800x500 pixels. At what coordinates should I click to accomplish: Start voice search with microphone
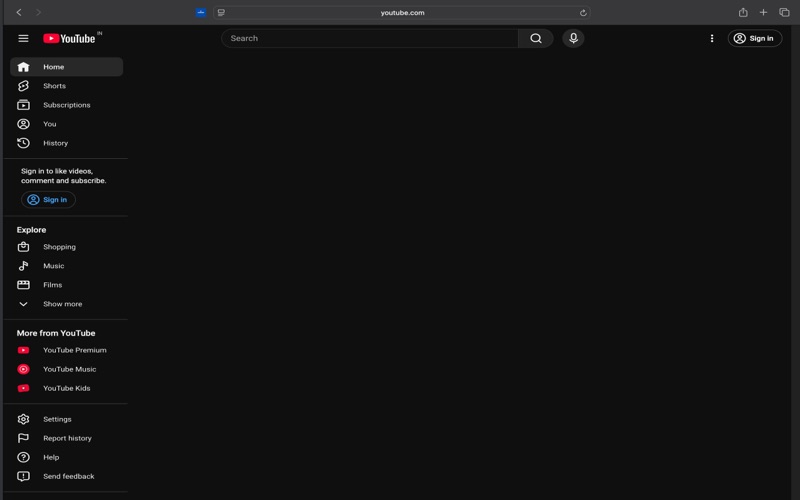[x=573, y=38]
